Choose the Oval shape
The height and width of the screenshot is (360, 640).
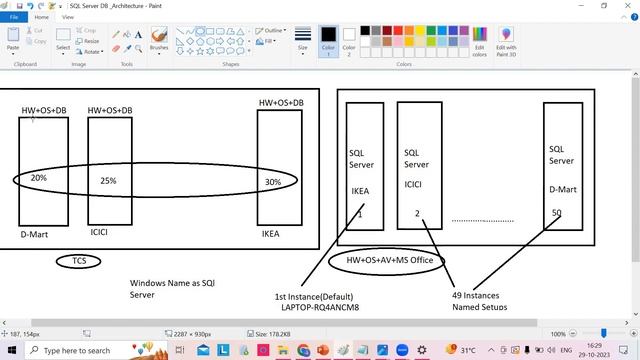tap(200, 31)
